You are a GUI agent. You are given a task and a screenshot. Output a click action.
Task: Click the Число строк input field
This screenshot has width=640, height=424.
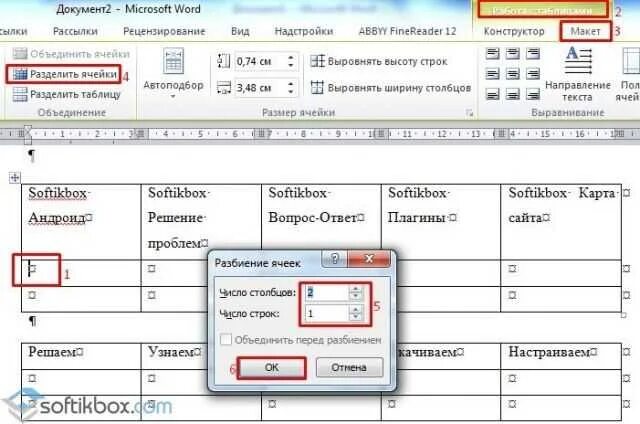tap(327, 313)
